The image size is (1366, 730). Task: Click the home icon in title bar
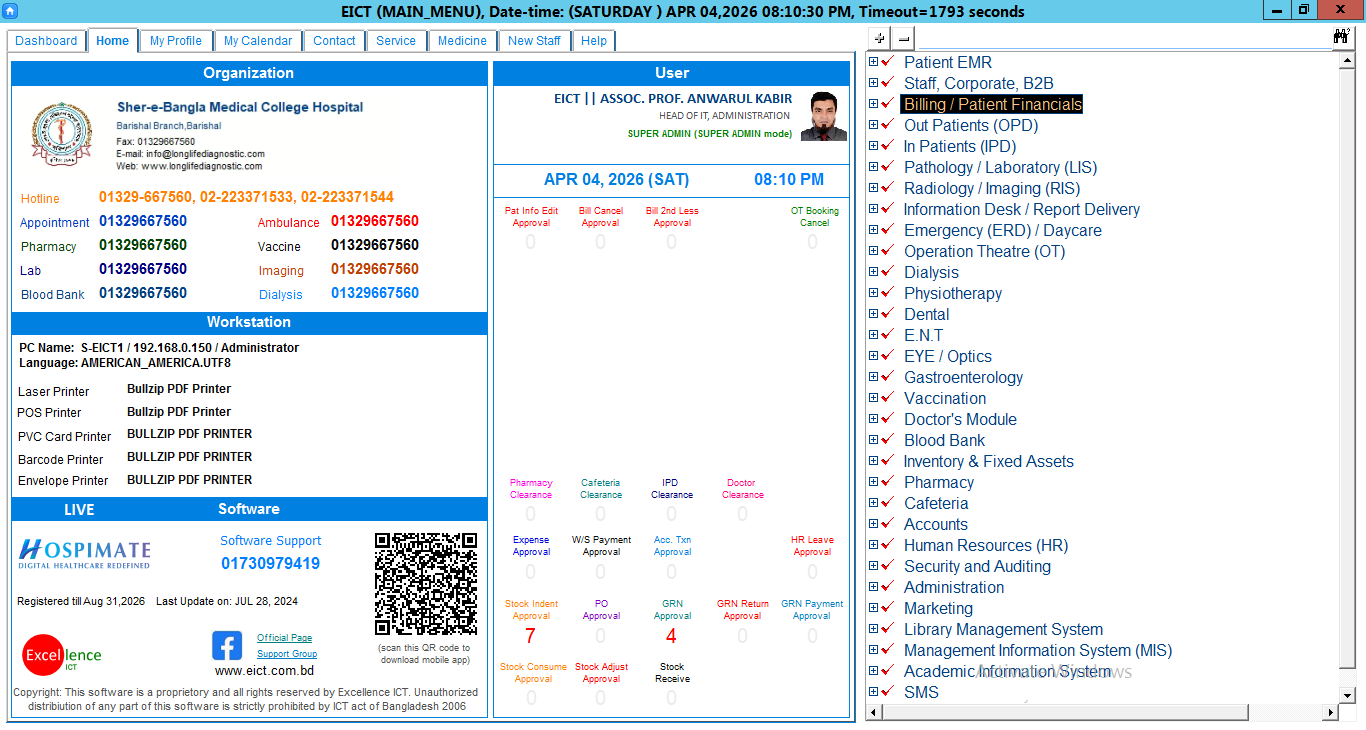[x=10, y=11]
